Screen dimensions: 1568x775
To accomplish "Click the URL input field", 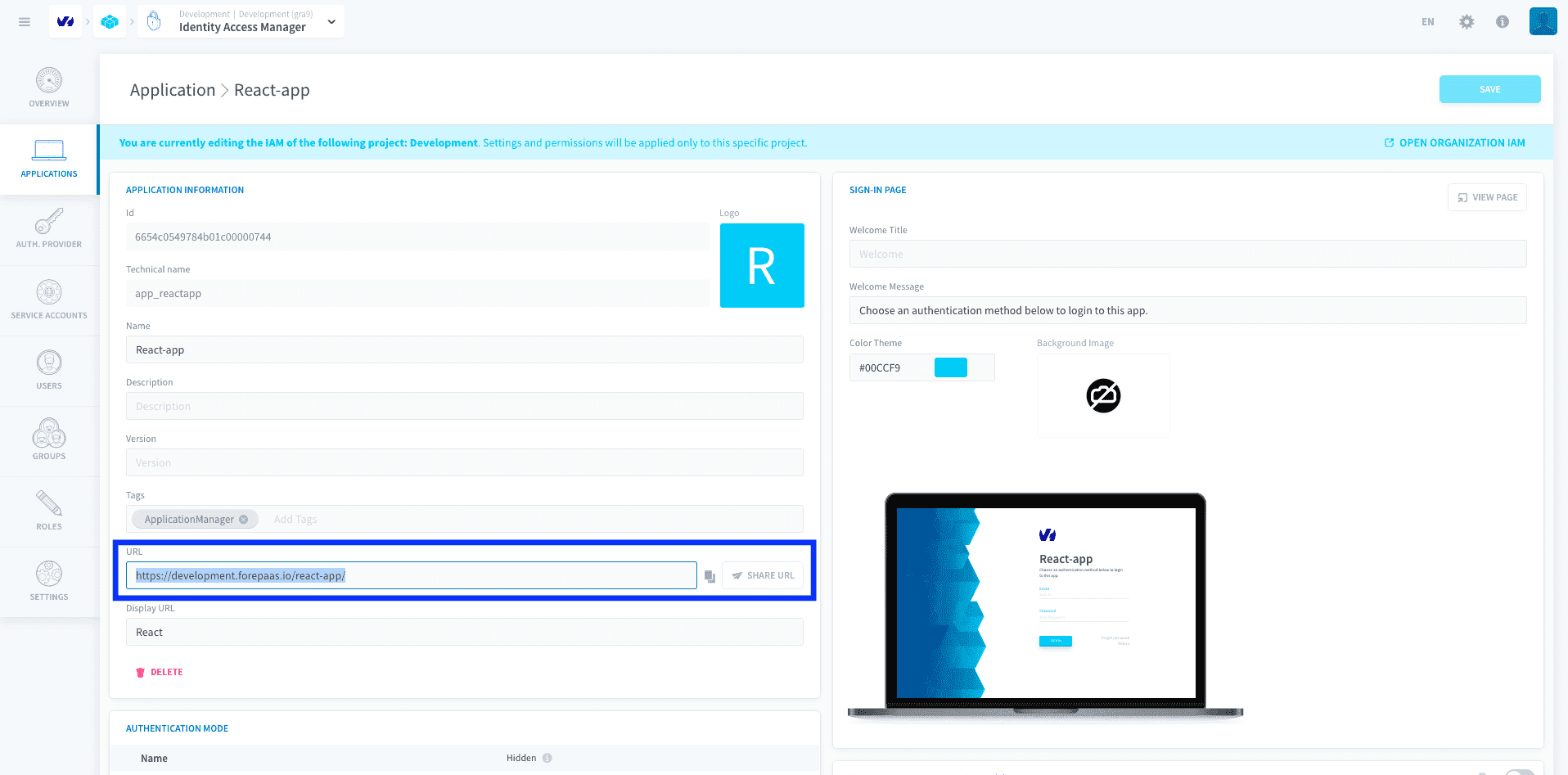I will point(412,575).
